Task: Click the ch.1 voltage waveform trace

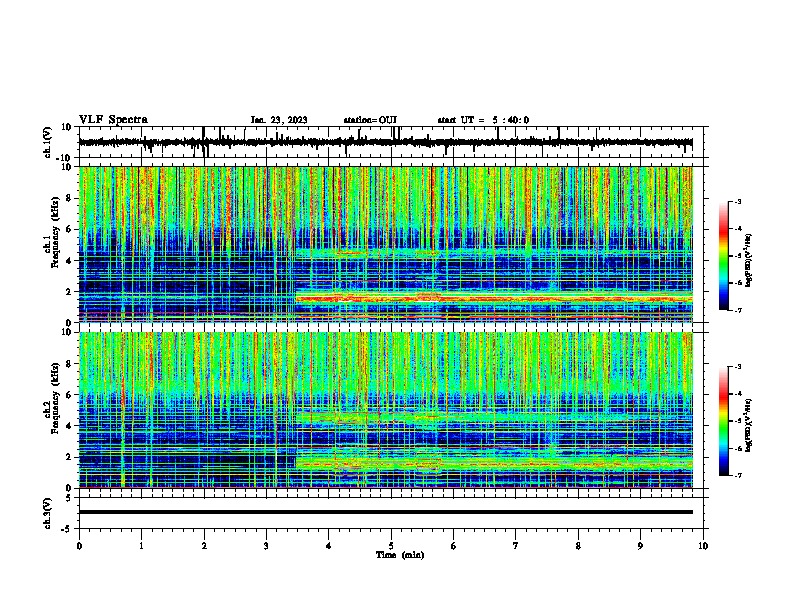Action: click(x=385, y=142)
